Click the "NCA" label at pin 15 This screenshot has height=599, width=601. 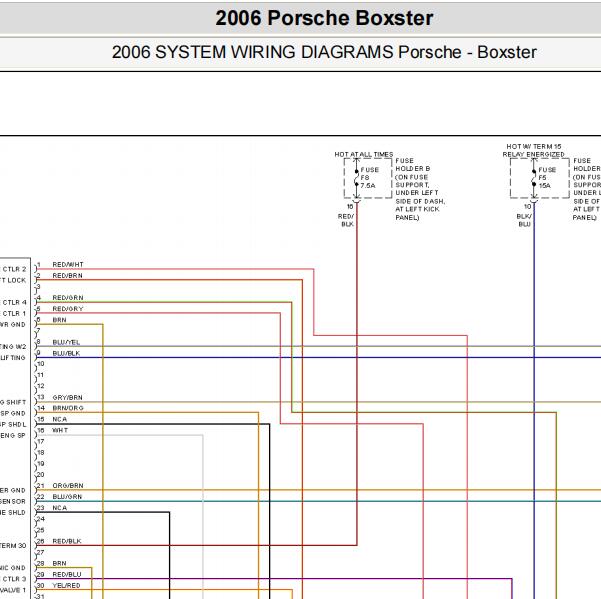click(60, 419)
